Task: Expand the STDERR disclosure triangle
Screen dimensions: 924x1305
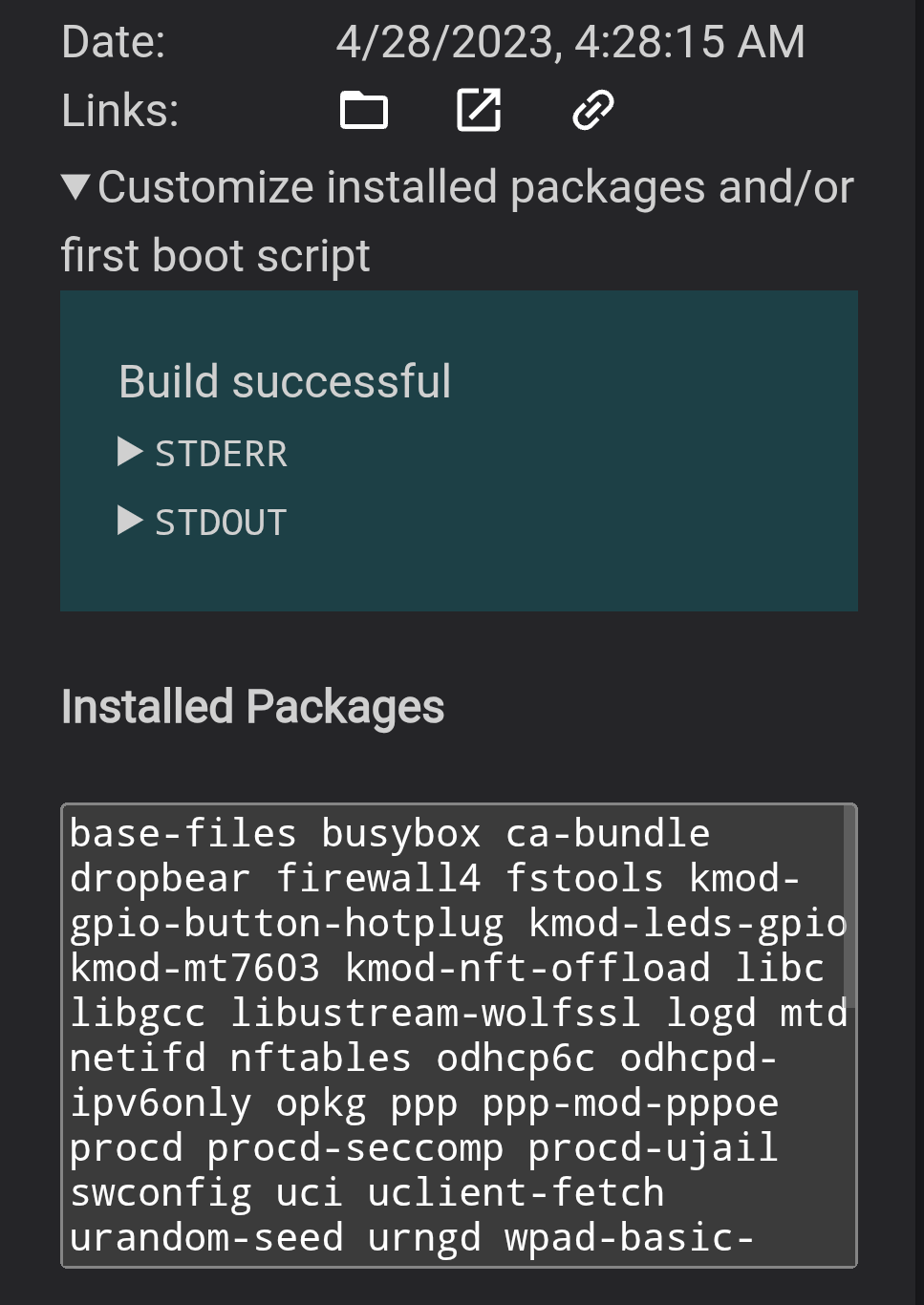Action: coord(130,452)
